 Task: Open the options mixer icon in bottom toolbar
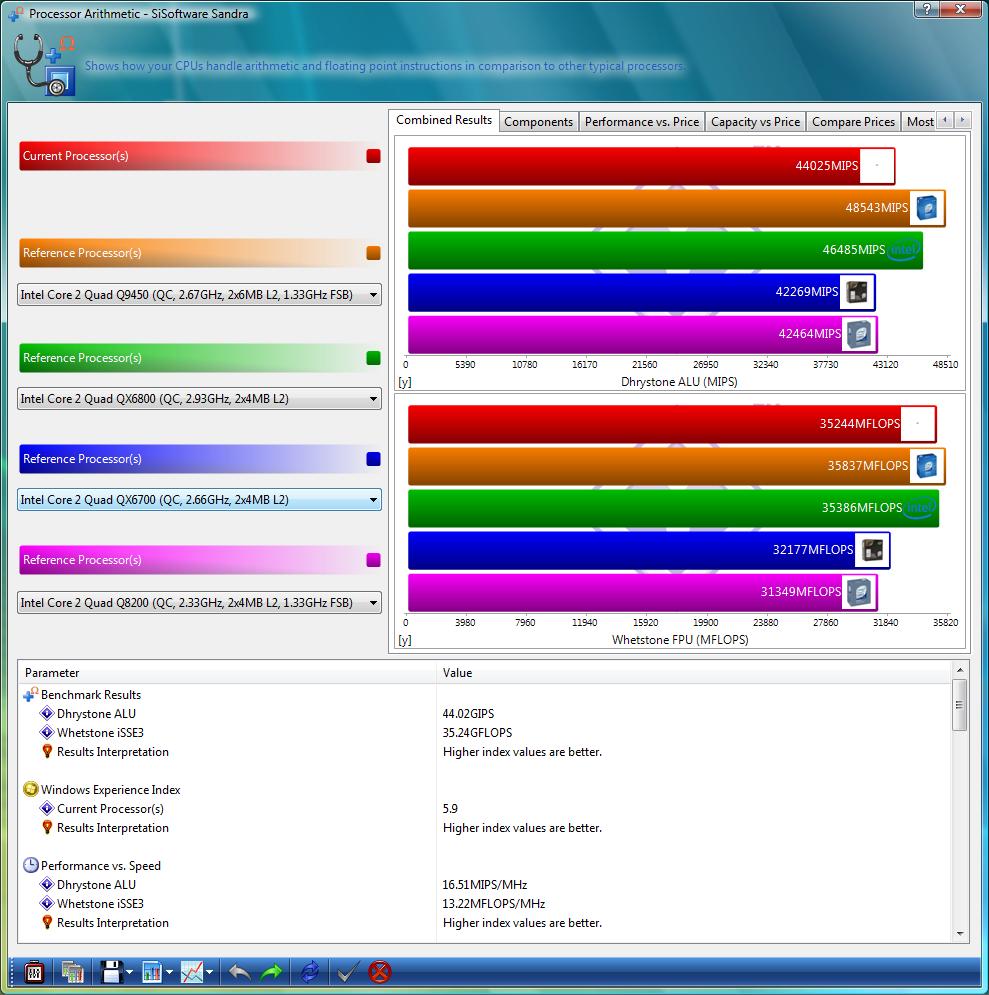pyautogui.click(x=34, y=972)
